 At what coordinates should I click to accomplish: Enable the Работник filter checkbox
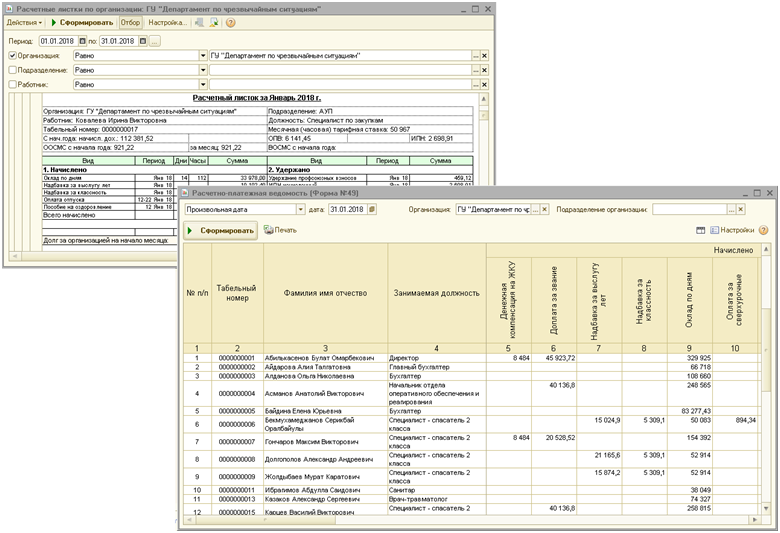tap(12, 85)
